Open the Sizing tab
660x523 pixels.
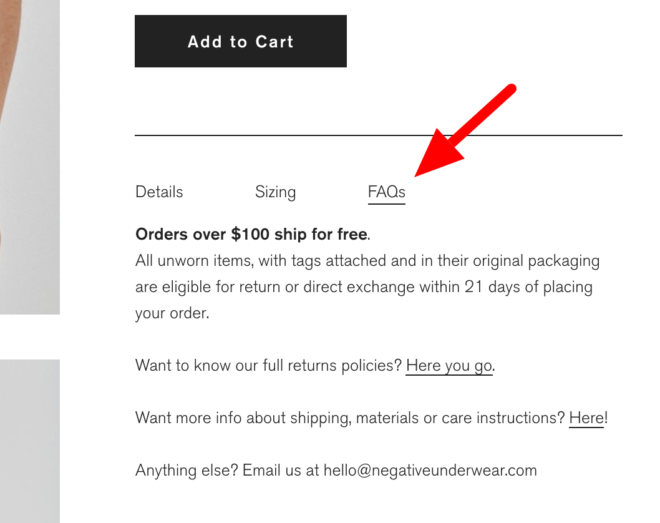(275, 192)
